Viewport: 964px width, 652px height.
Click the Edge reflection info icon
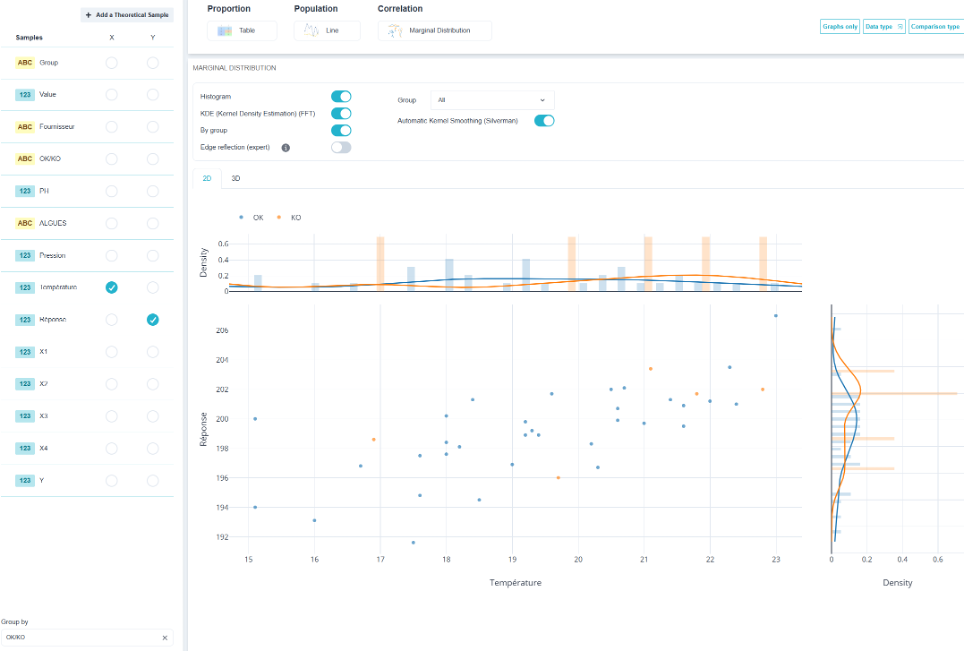(x=286, y=147)
